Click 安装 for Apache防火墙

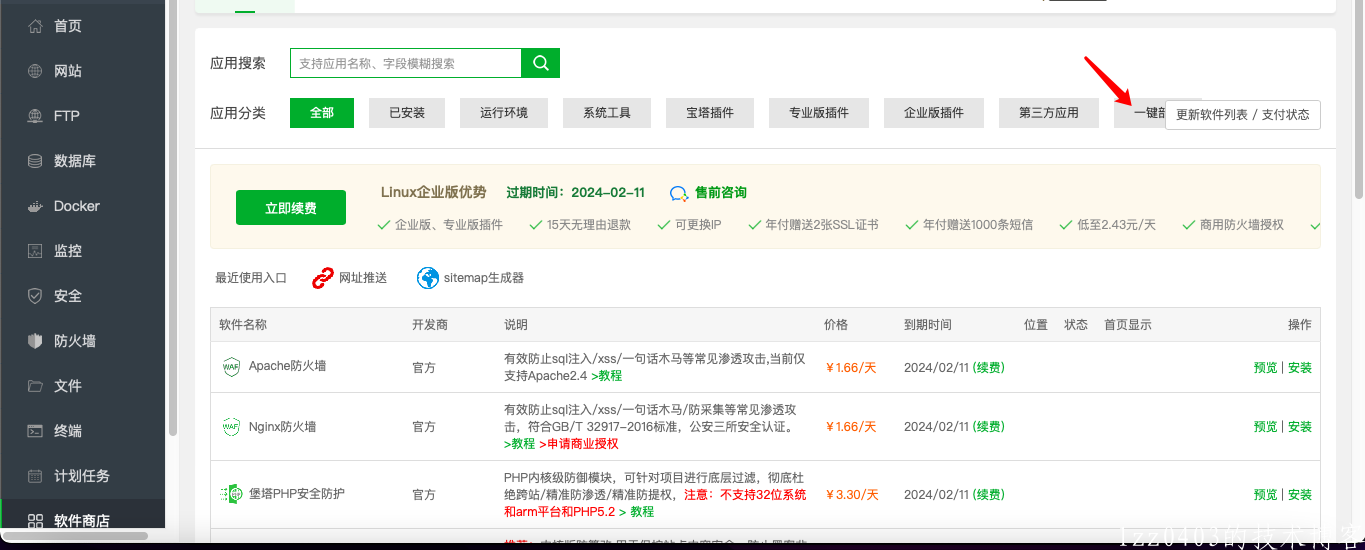[x=1300, y=367]
